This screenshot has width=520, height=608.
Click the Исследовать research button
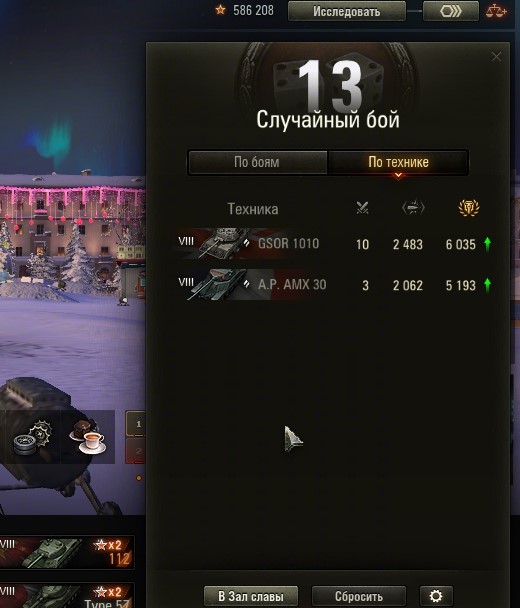click(347, 11)
